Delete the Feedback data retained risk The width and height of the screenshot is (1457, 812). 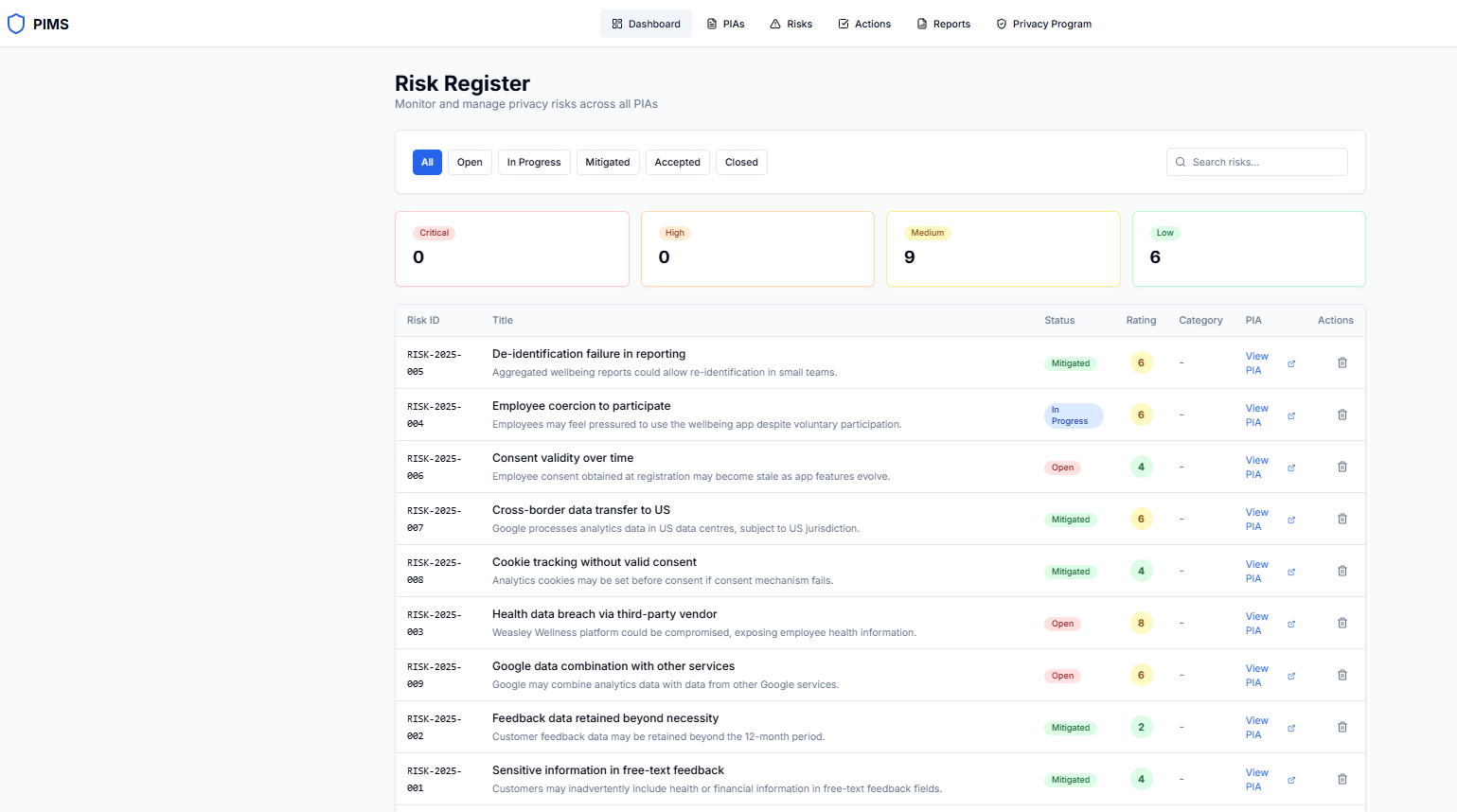1342,727
